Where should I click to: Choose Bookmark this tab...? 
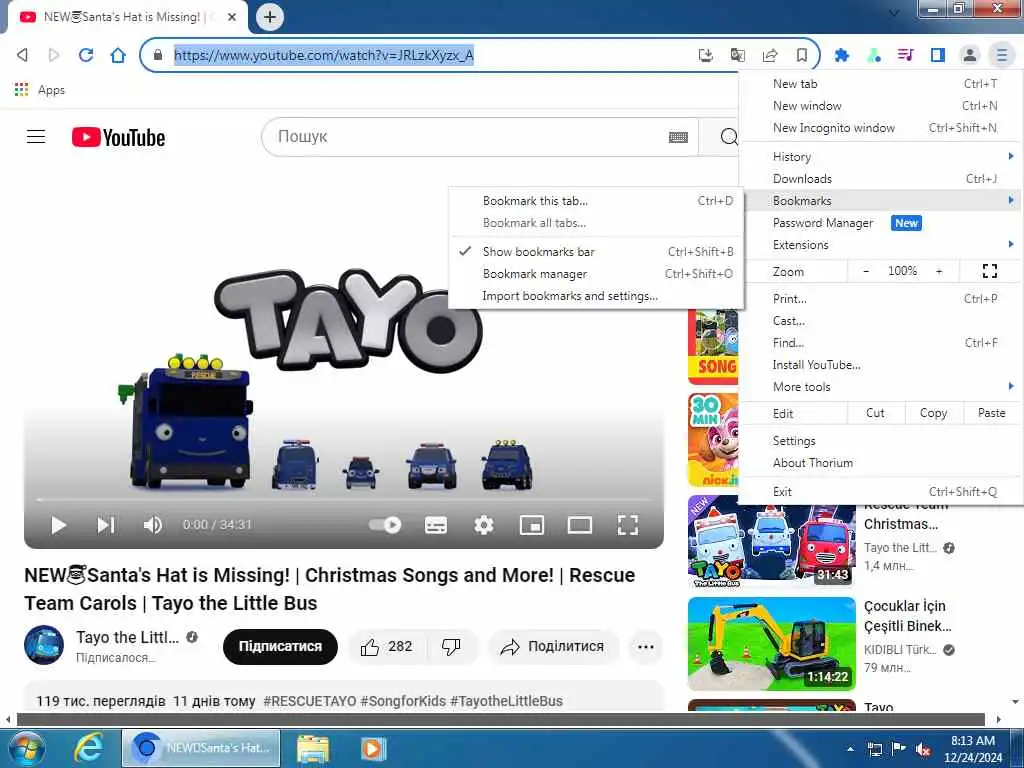596,200
